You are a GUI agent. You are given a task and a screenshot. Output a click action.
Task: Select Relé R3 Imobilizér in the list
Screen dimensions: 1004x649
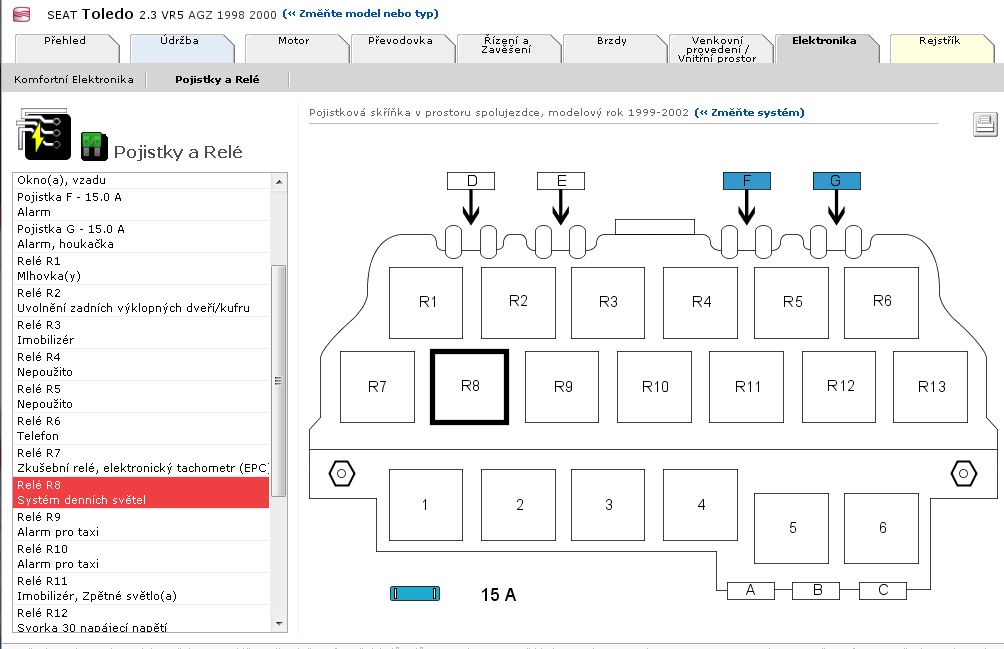click(140, 332)
